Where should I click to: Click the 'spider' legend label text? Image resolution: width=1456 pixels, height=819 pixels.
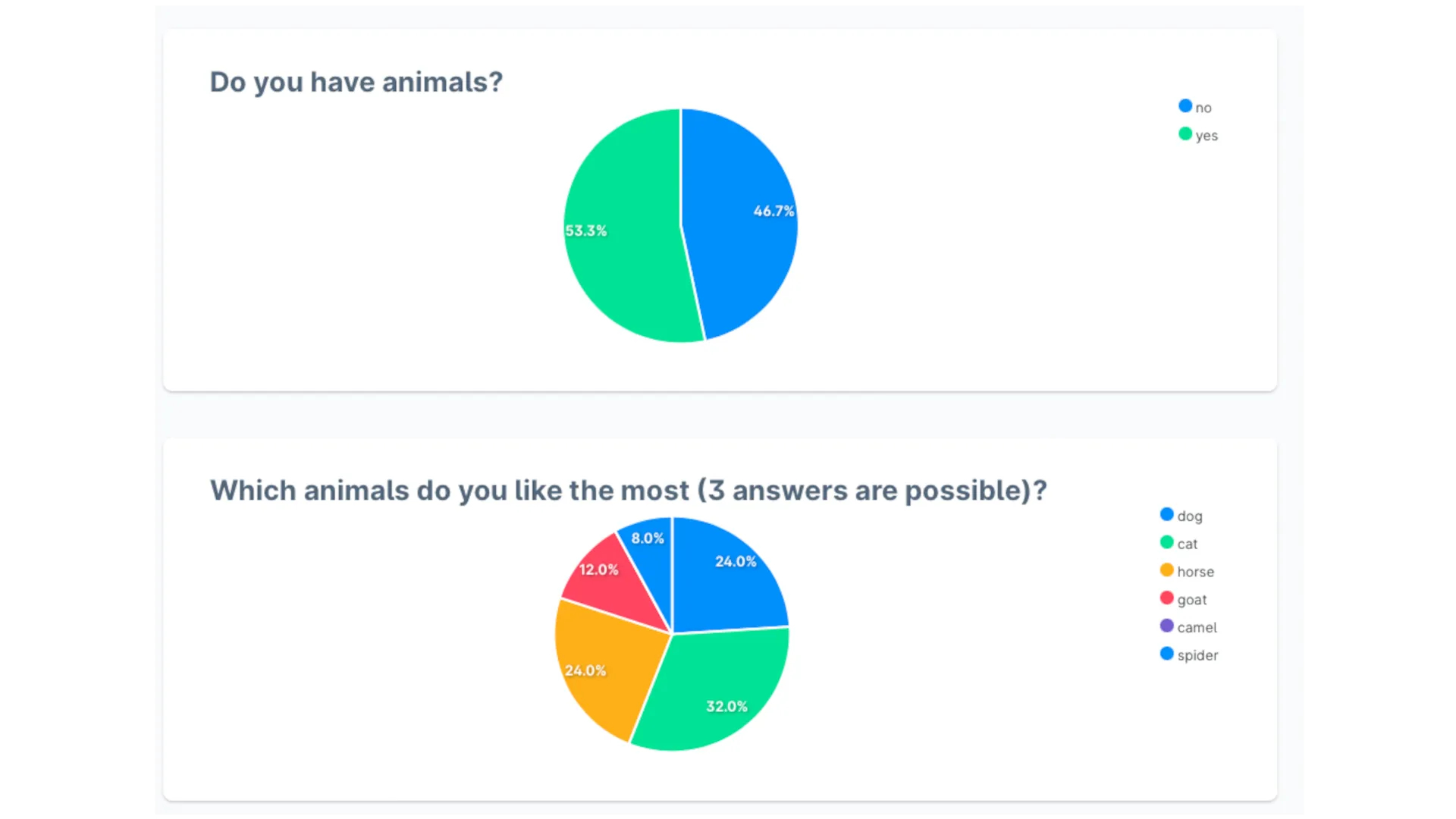(1197, 655)
